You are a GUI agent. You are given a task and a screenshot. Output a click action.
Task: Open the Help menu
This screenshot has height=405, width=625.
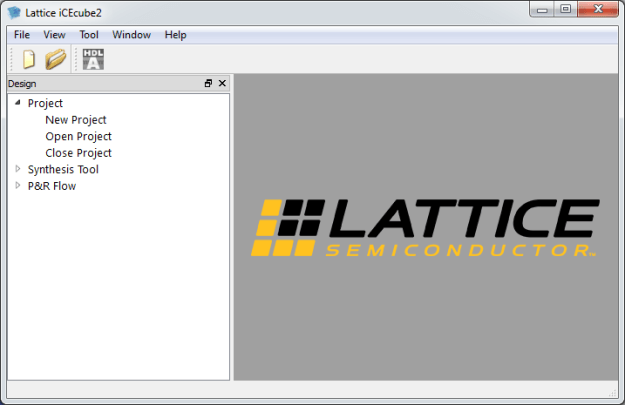(x=175, y=35)
